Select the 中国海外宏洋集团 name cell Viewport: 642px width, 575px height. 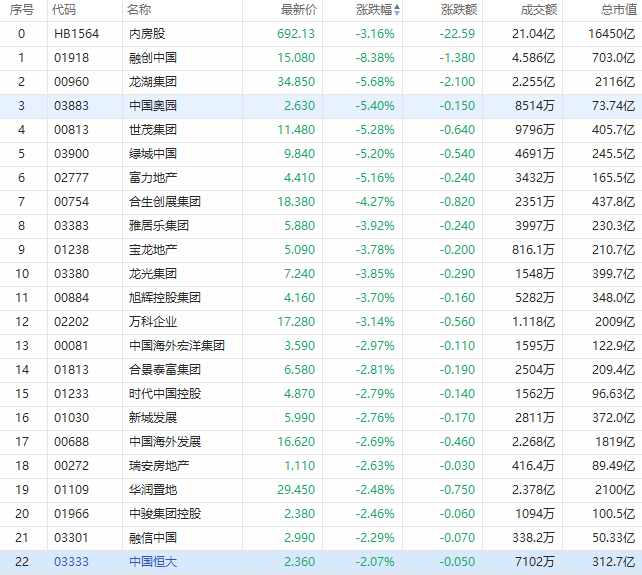coord(177,346)
